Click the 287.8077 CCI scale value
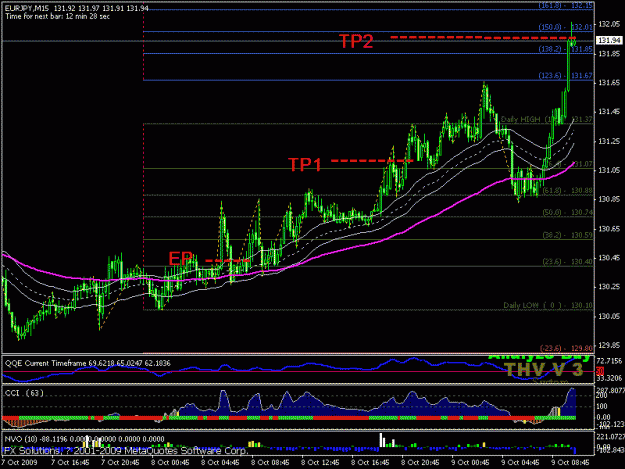 [610, 390]
